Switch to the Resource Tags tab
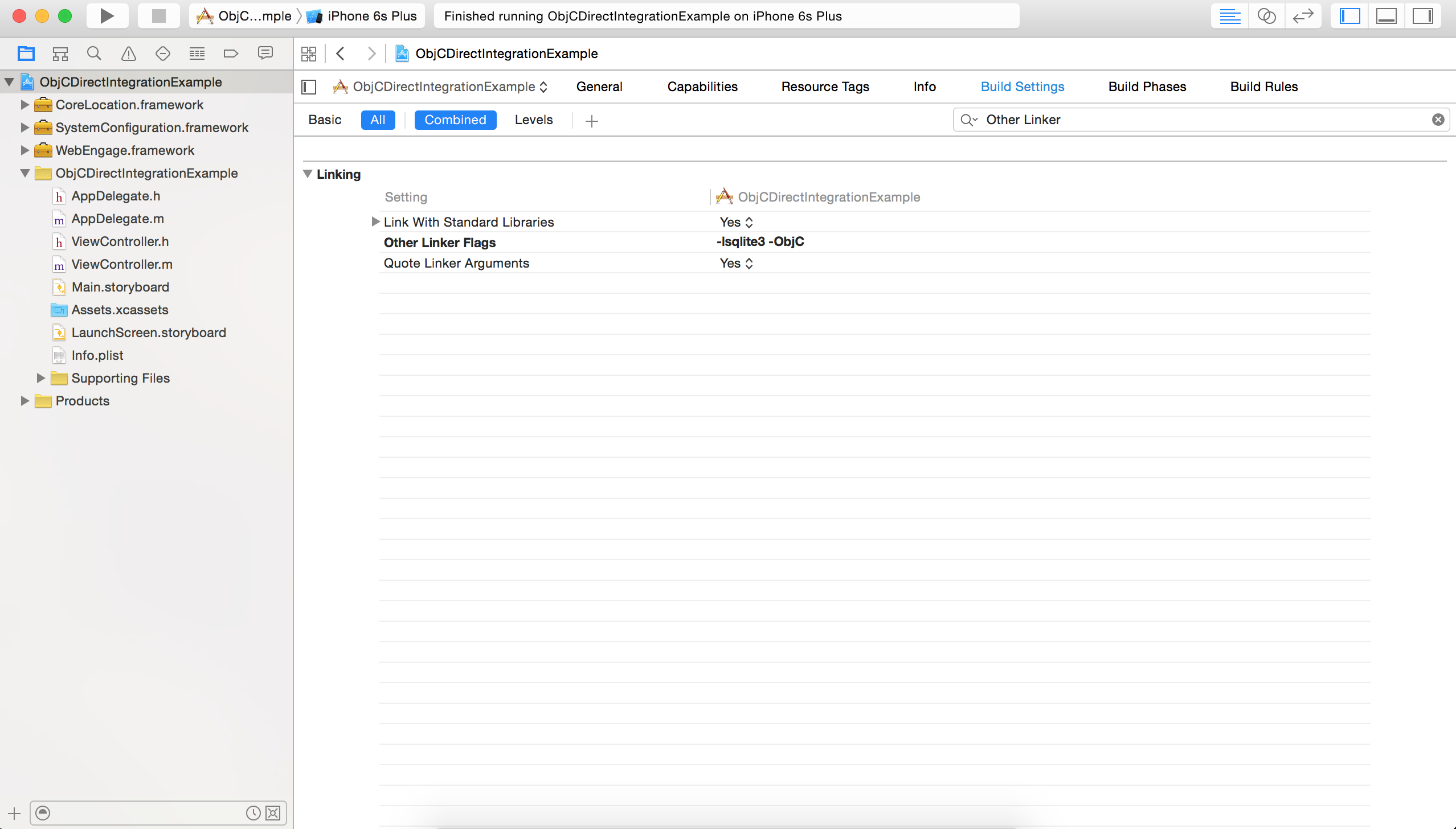The image size is (1456, 829). [825, 87]
